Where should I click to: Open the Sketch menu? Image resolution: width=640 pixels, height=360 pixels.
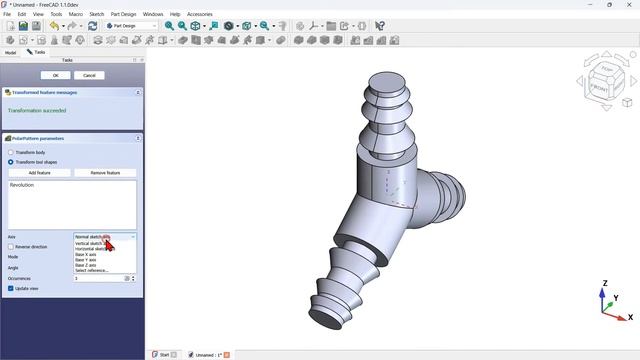tap(97, 14)
